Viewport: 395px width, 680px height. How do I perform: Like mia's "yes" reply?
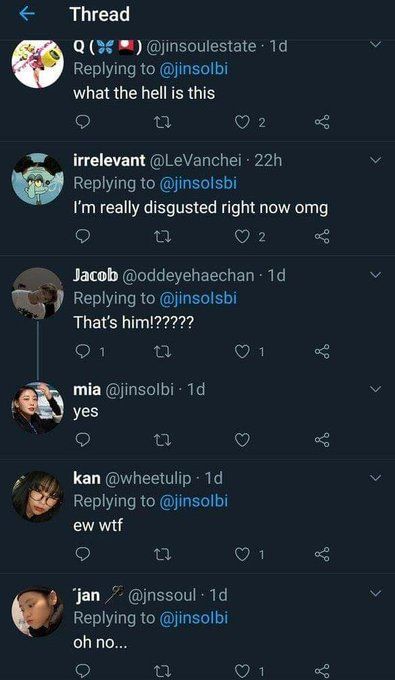pyautogui.click(x=242, y=440)
